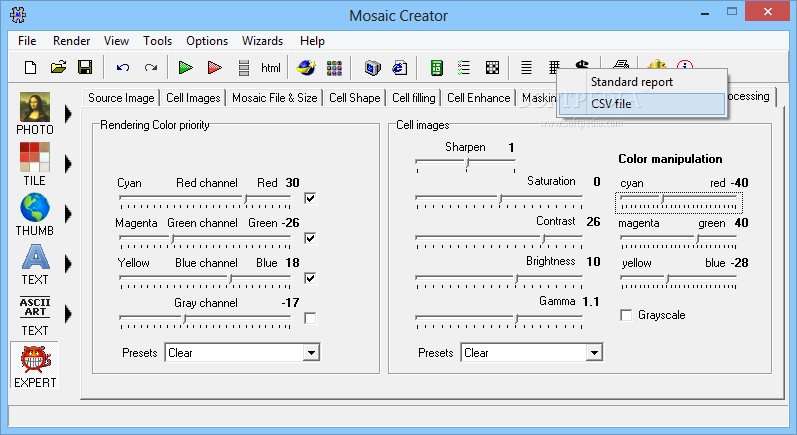Open the Render menu
Viewport: 797px width, 435px height.
point(71,41)
